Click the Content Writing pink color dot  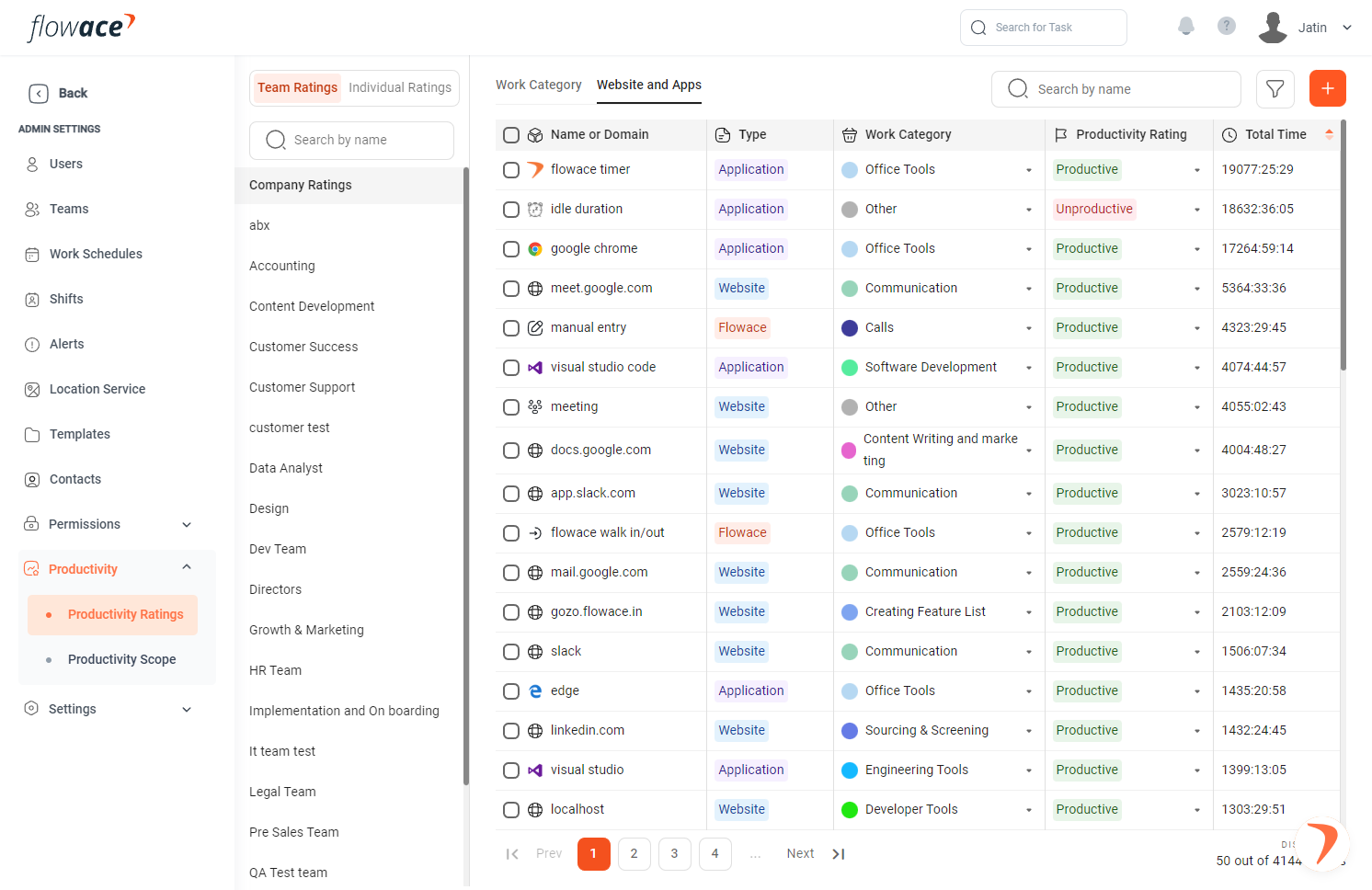coord(850,451)
